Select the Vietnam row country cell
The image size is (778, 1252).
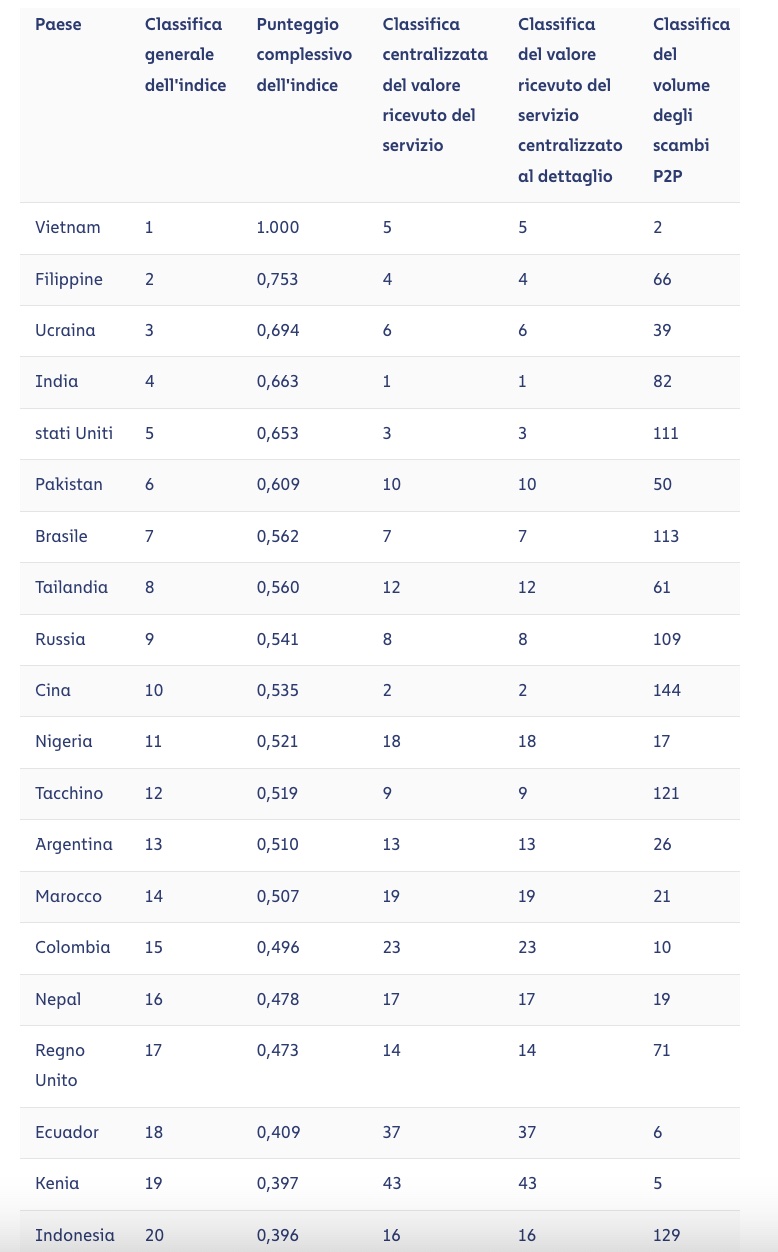coord(68,227)
